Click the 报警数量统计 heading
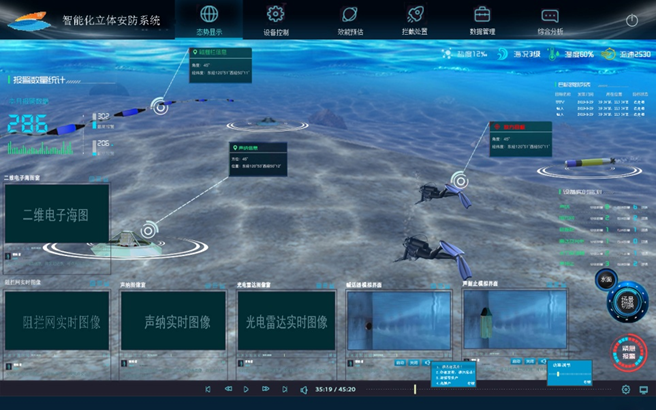Image resolution: width=656 pixels, height=410 pixels. 39,79
